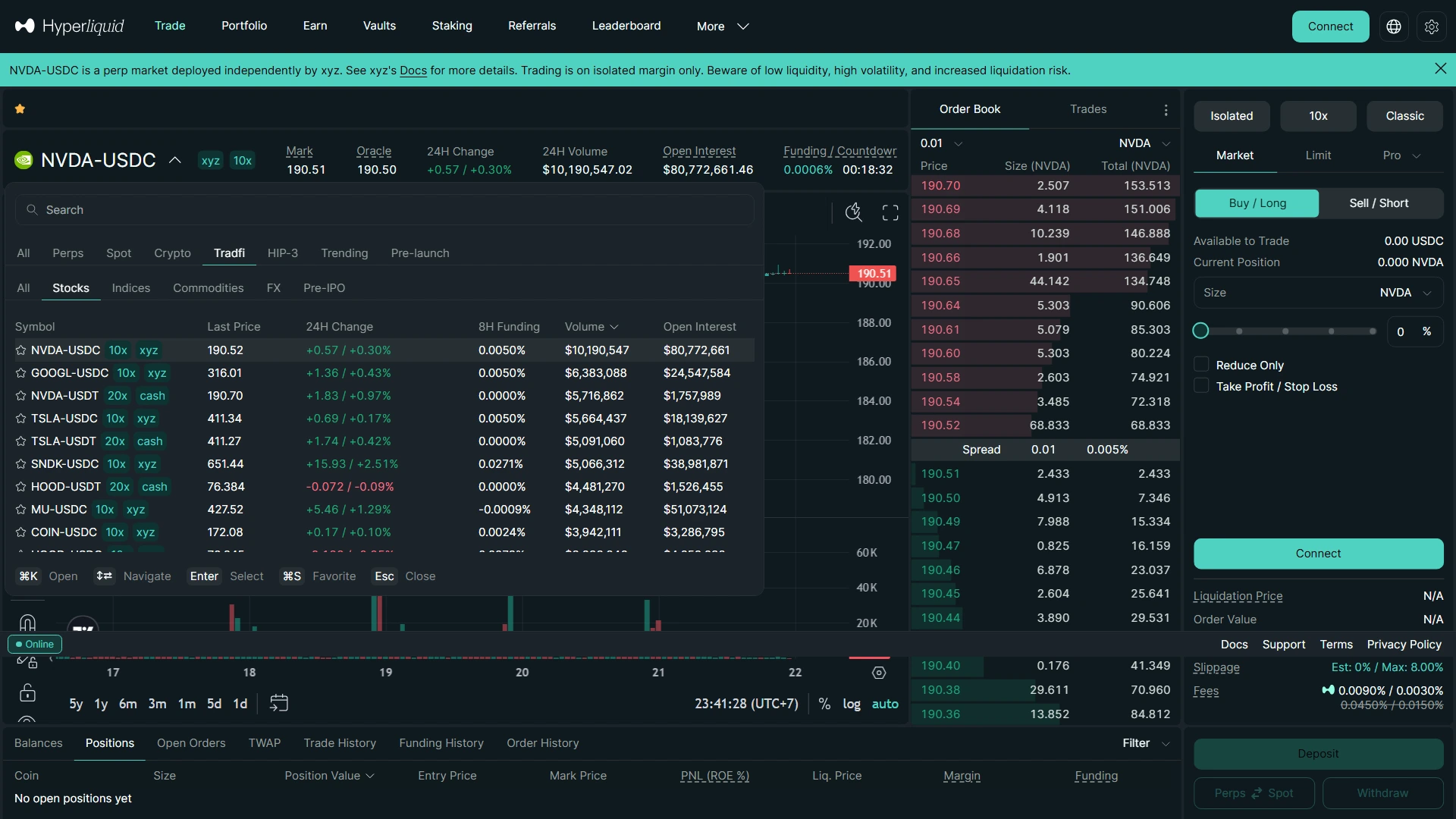The image size is (1456, 819).
Task: Click the camera screenshot icon near timeframes
Action: (279, 703)
